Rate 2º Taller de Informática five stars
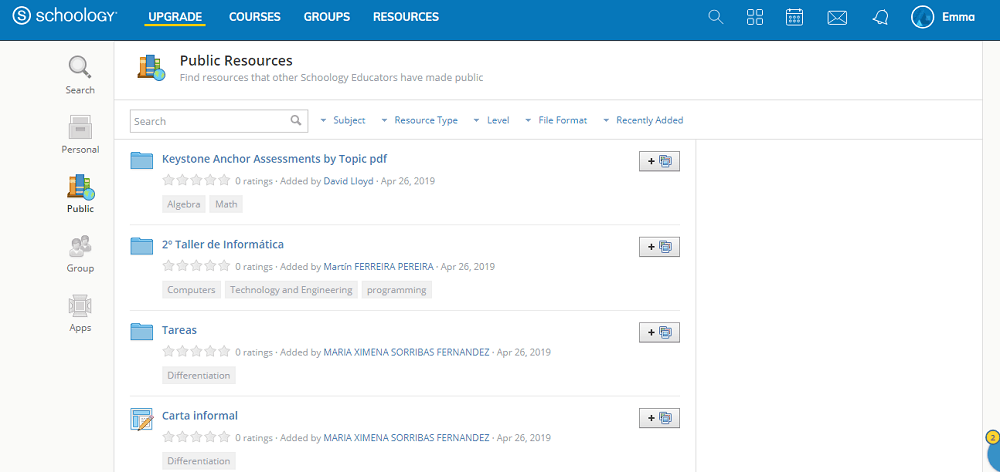This screenshot has width=1000, height=472. point(224,267)
